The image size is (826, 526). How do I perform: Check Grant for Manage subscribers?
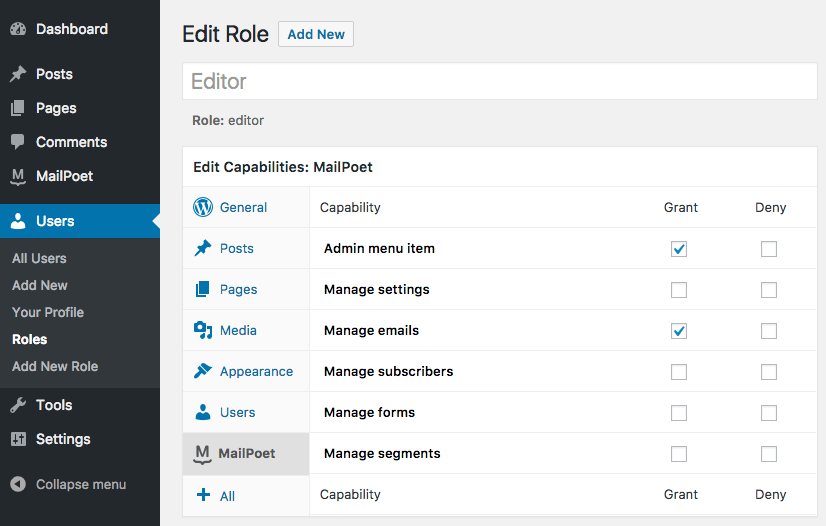(x=678, y=372)
